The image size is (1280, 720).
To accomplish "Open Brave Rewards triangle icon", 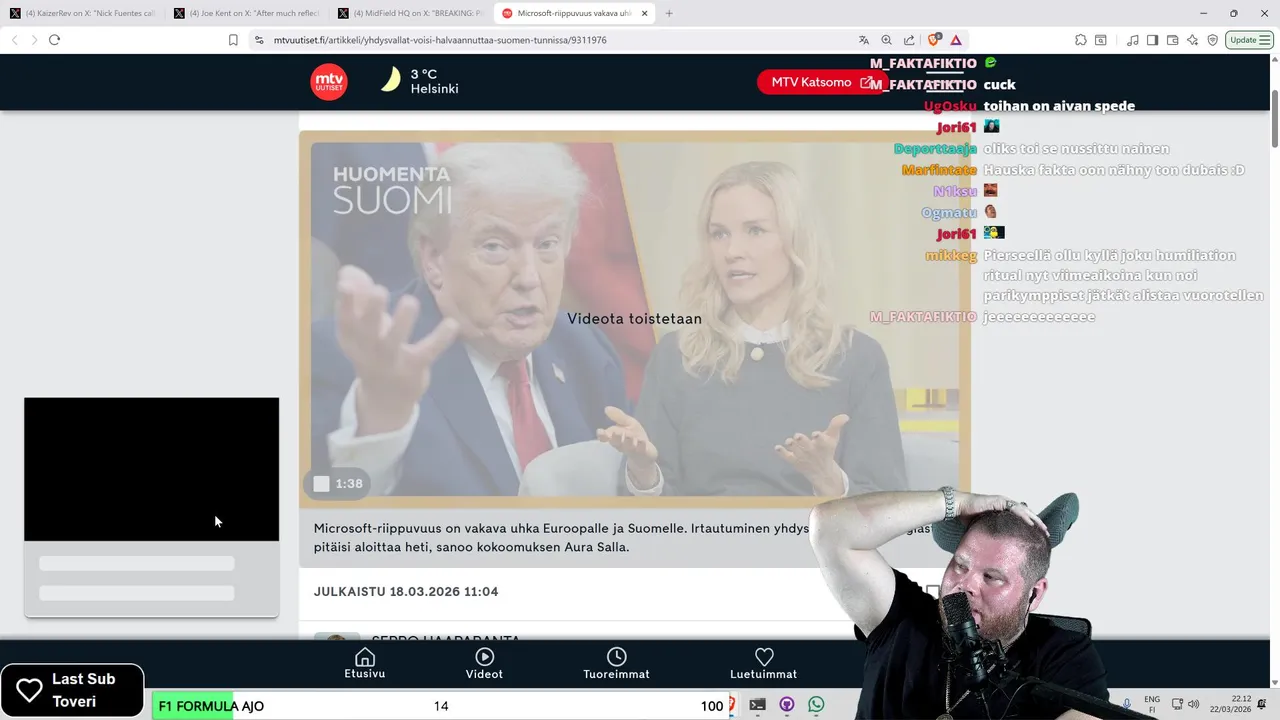I will tap(956, 40).
